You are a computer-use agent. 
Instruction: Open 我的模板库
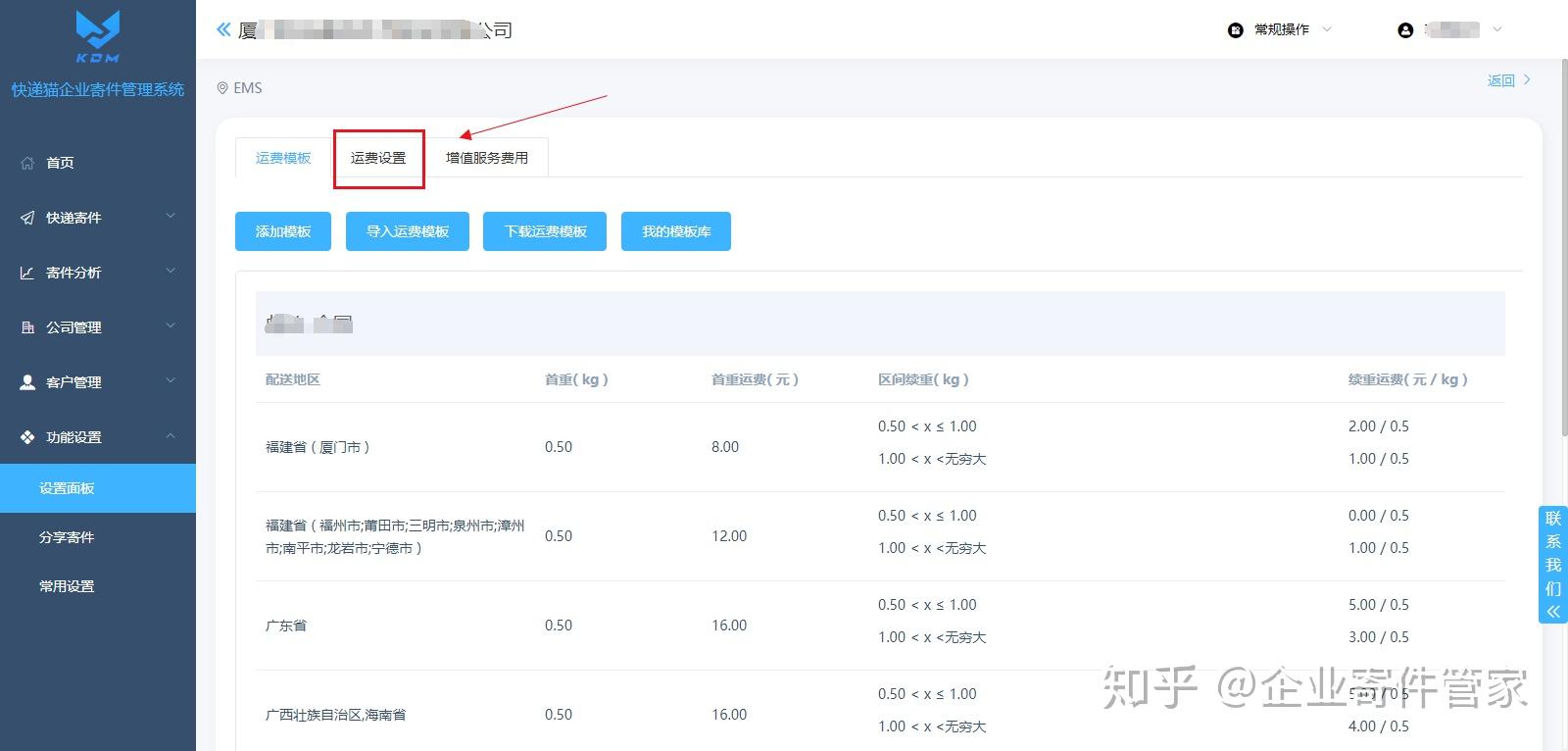[x=676, y=231]
